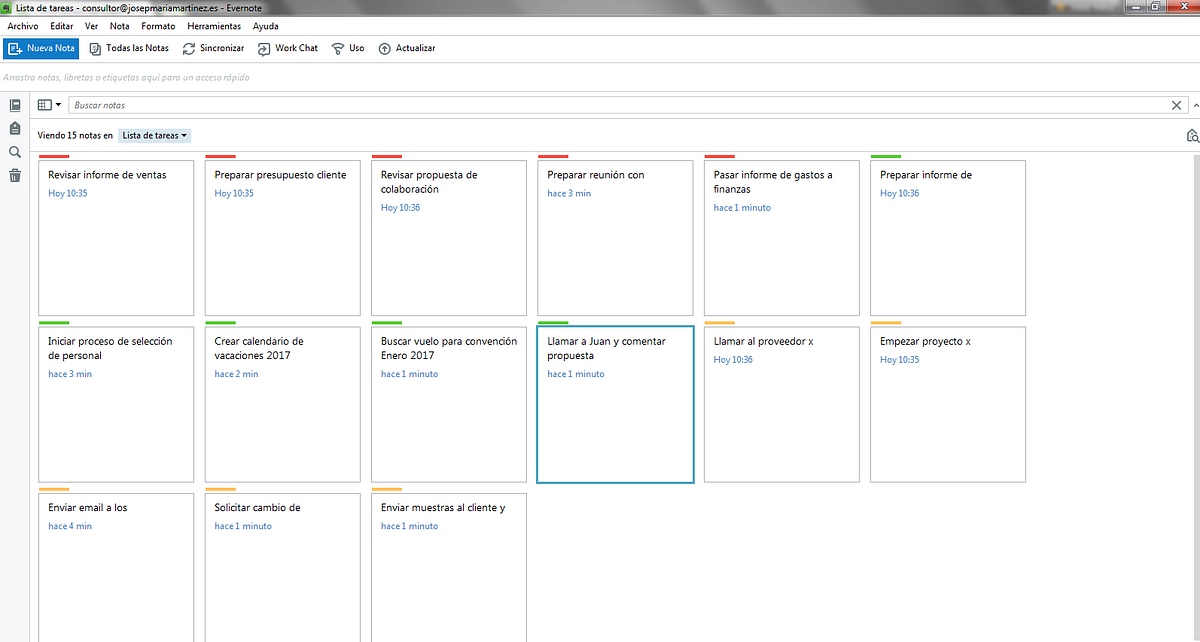
Task: Click the reminder icon at far right
Action: click(x=1192, y=135)
